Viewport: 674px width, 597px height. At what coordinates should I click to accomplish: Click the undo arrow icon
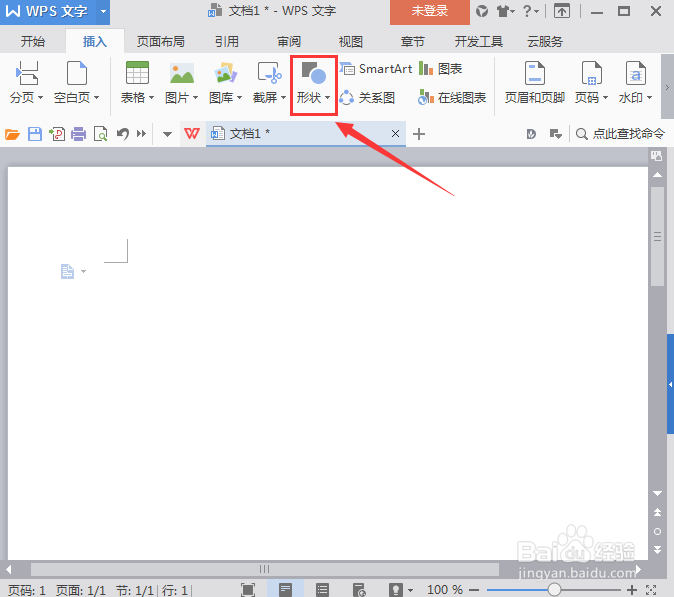click(123, 134)
